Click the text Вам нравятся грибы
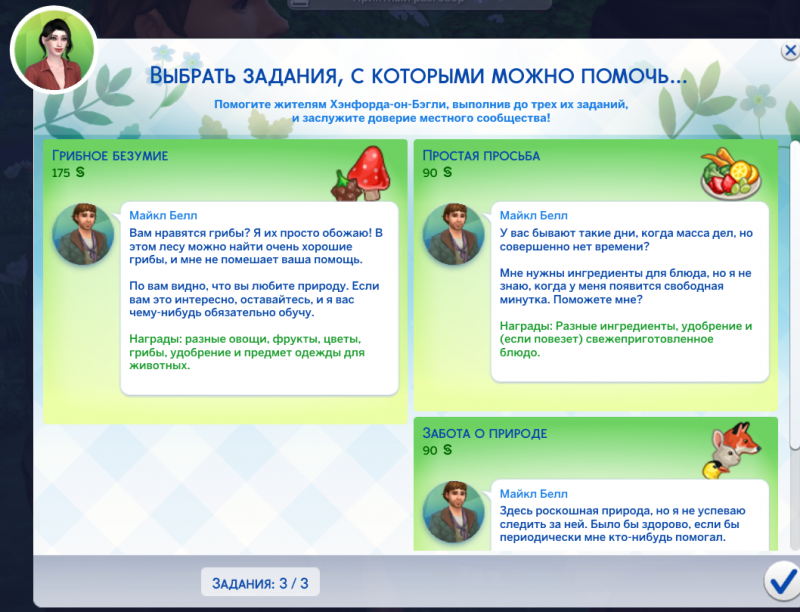The height and width of the screenshot is (612, 800). pos(190,233)
